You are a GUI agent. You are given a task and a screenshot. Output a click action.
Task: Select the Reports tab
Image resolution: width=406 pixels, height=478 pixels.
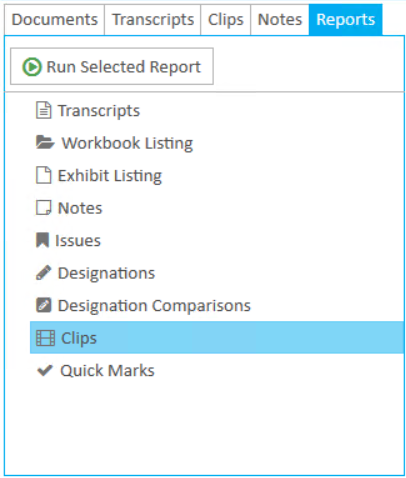346,19
